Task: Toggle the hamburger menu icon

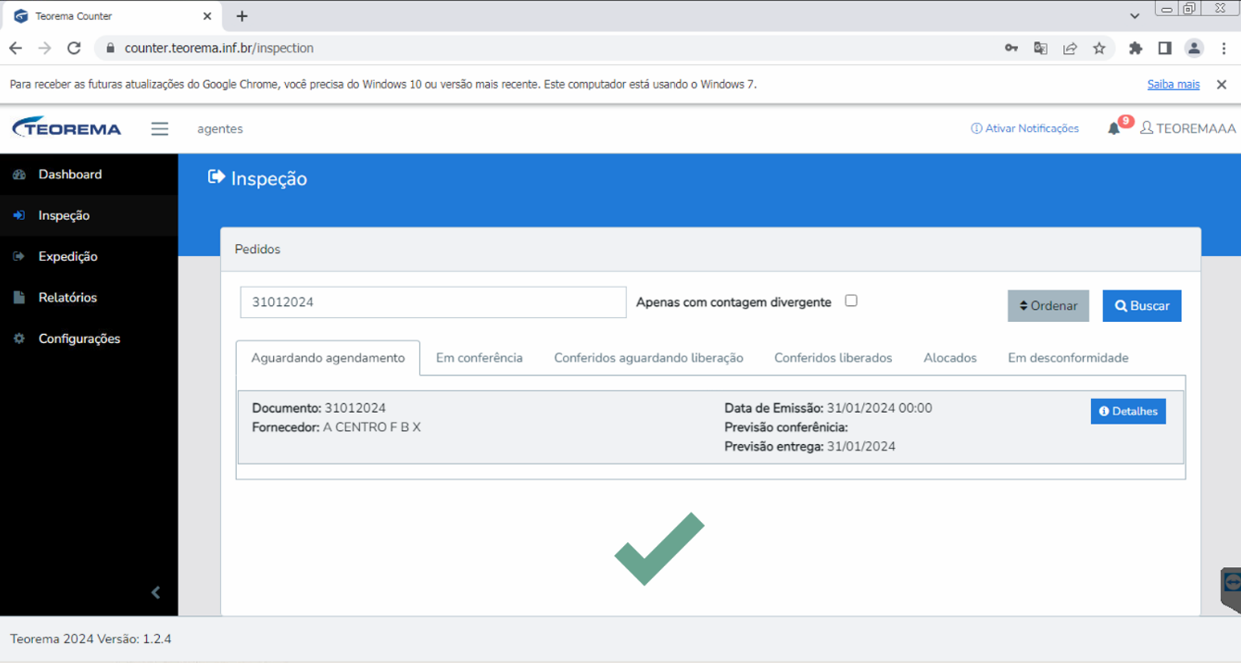Action: 160,129
